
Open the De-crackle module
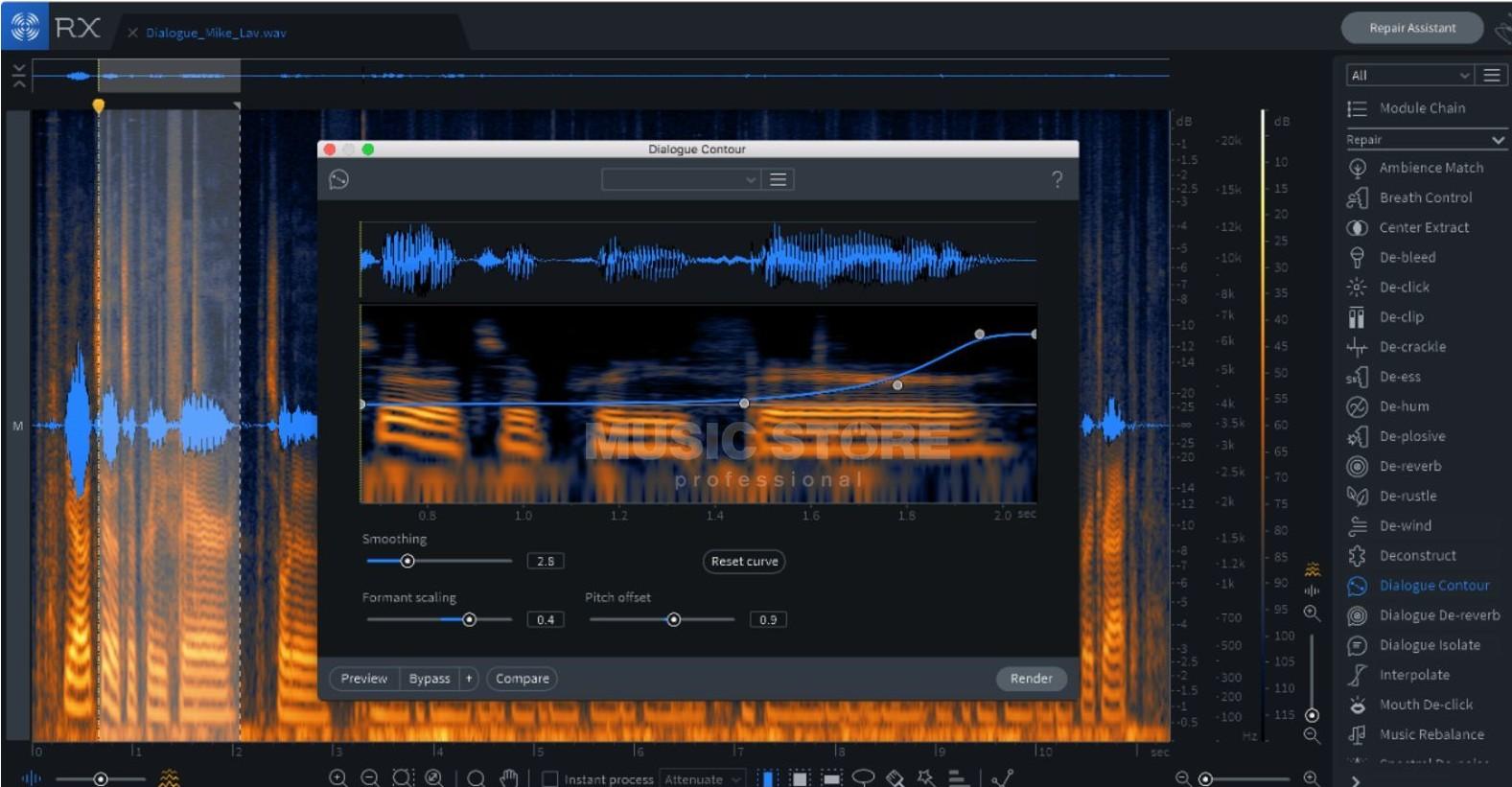[1396, 346]
